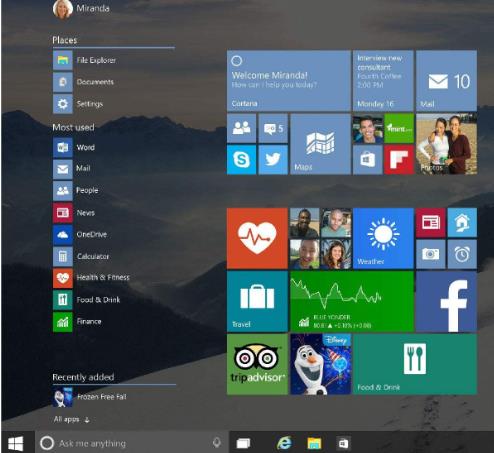This screenshot has width=494, height=453.
Task: Open the Facebook tile
Action: (446, 301)
